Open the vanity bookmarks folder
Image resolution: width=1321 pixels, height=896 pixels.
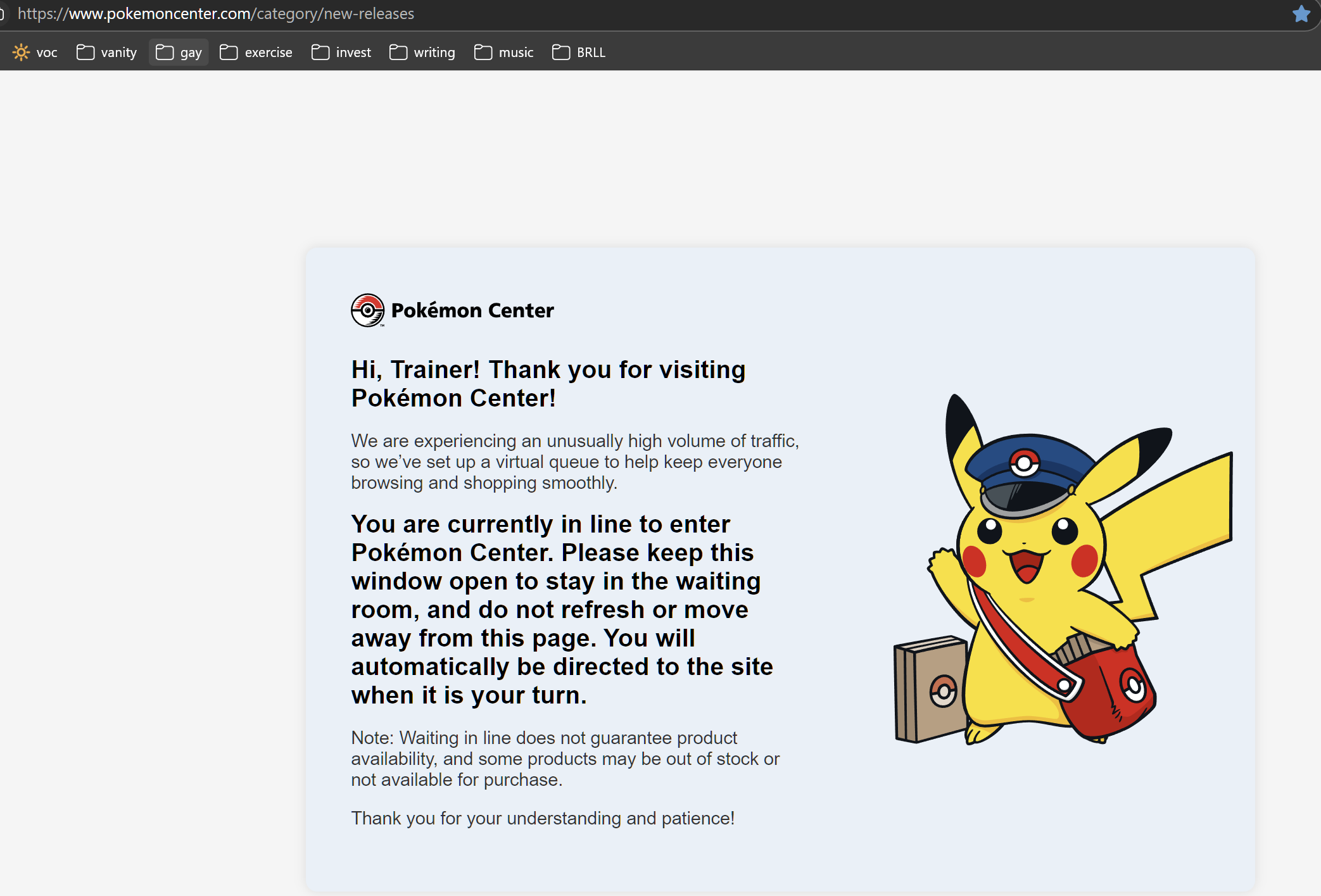click(106, 52)
